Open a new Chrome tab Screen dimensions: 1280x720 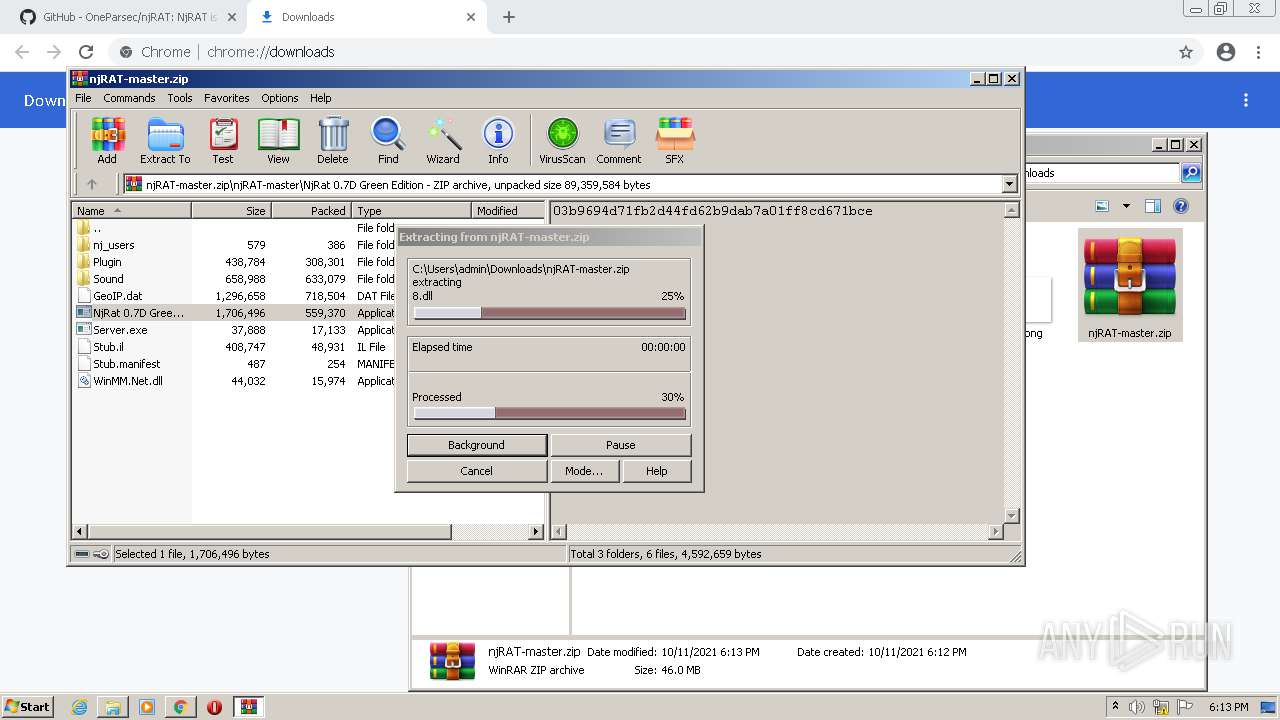click(508, 17)
